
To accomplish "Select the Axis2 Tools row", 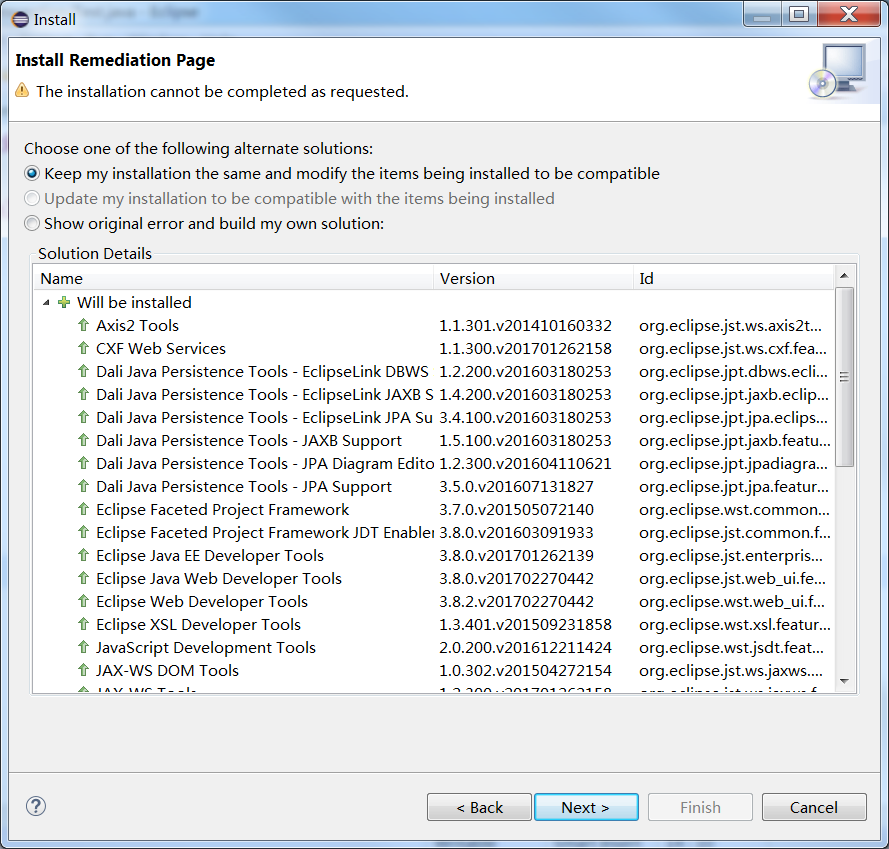I will [434, 326].
